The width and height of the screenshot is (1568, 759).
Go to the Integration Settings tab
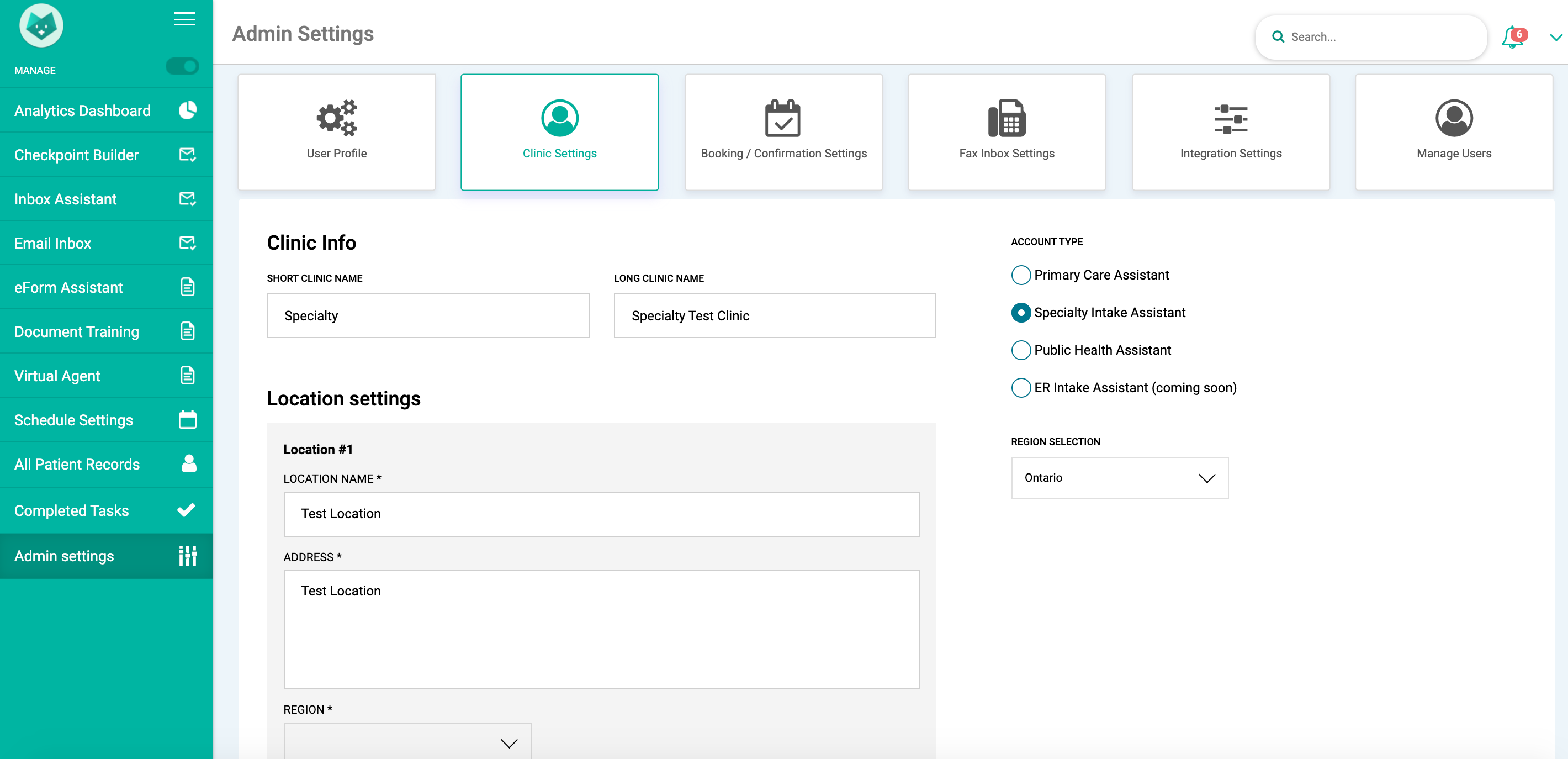pyautogui.click(x=1231, y=132)
